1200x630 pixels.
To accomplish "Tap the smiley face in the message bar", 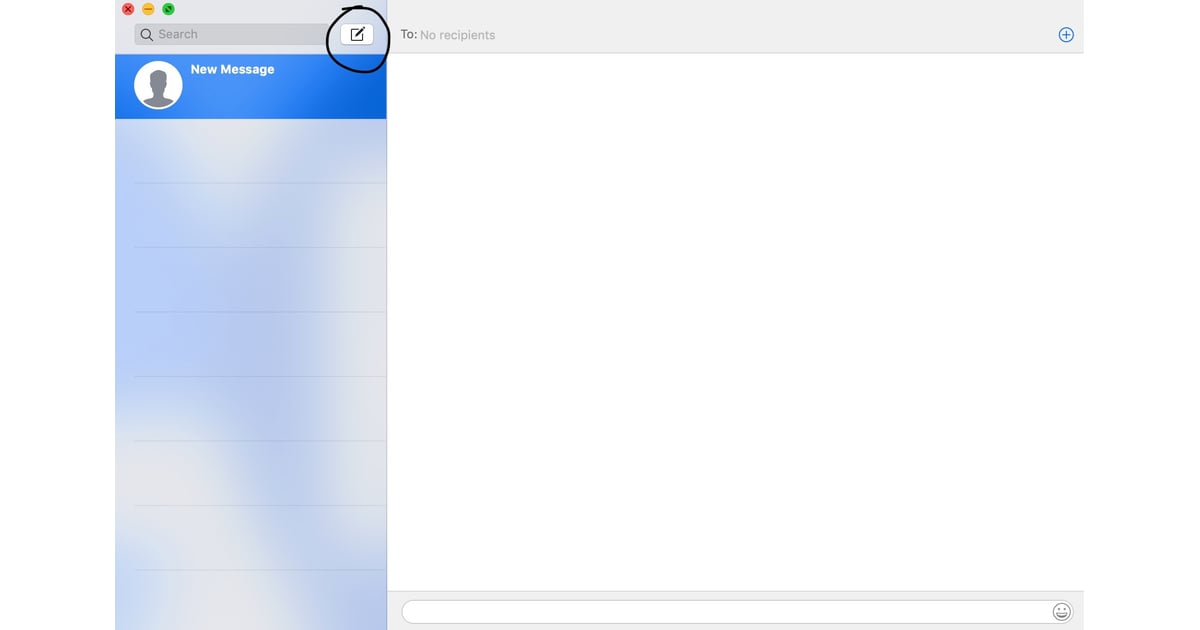I will pyautogui.click(x=1061, y=611).
